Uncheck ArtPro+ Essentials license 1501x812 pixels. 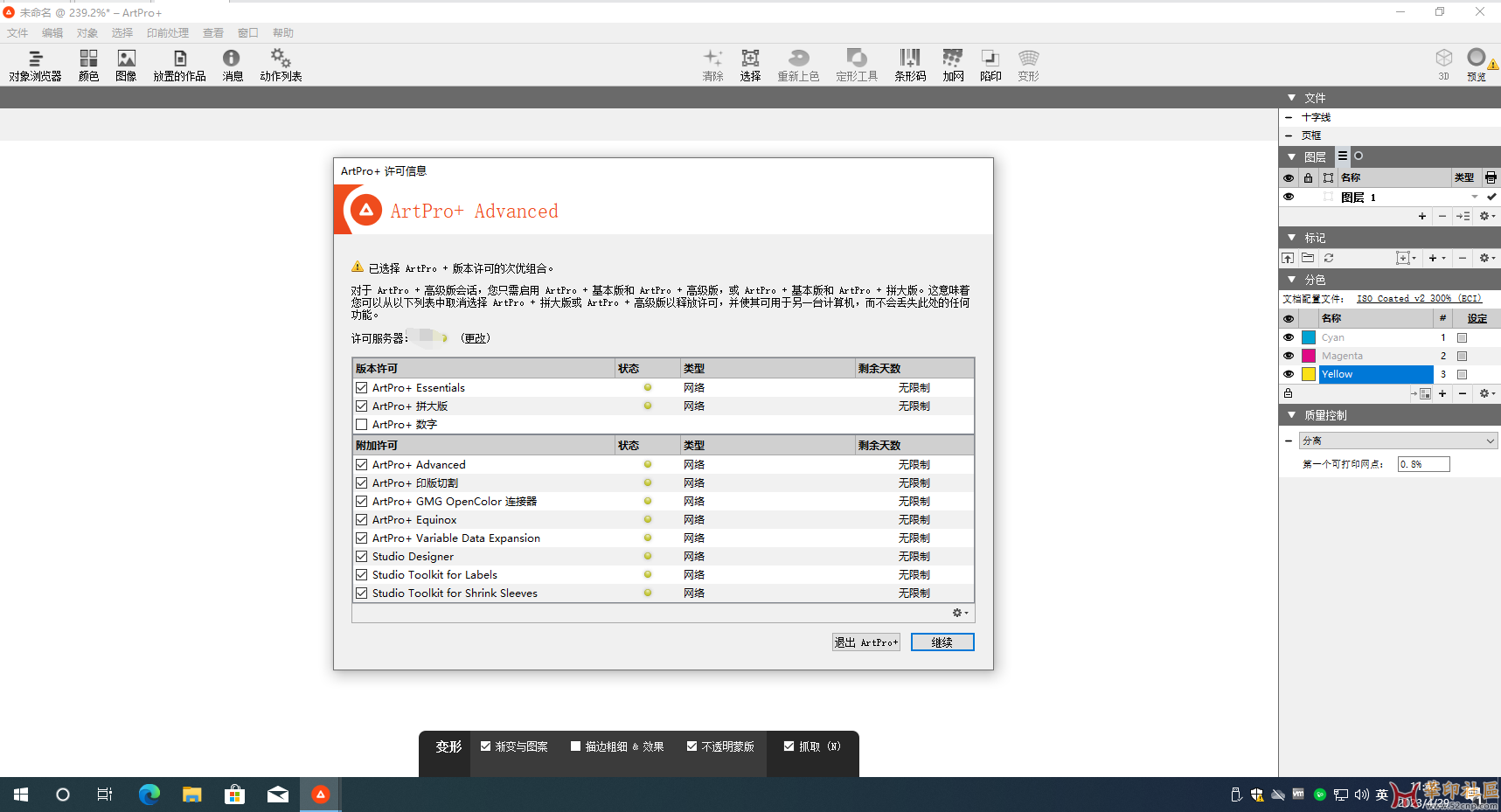361,387
